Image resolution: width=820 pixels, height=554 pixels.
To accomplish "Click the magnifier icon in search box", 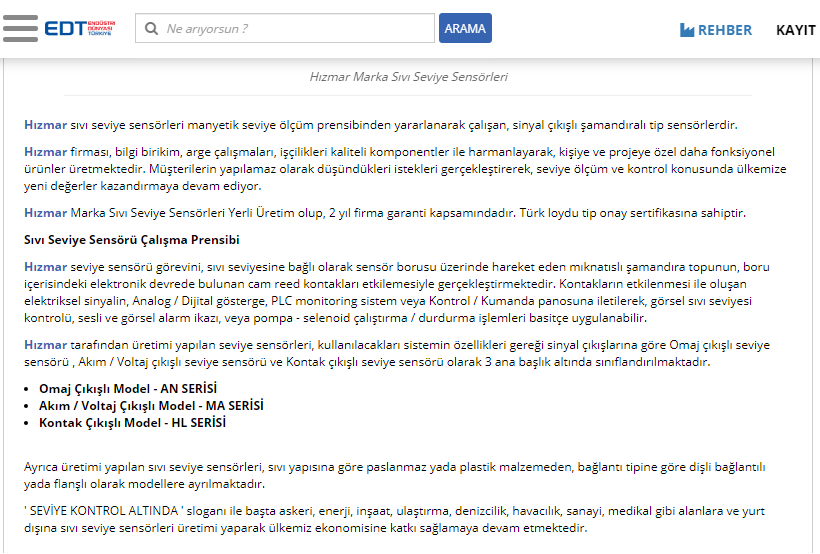I will pos(151,28).
